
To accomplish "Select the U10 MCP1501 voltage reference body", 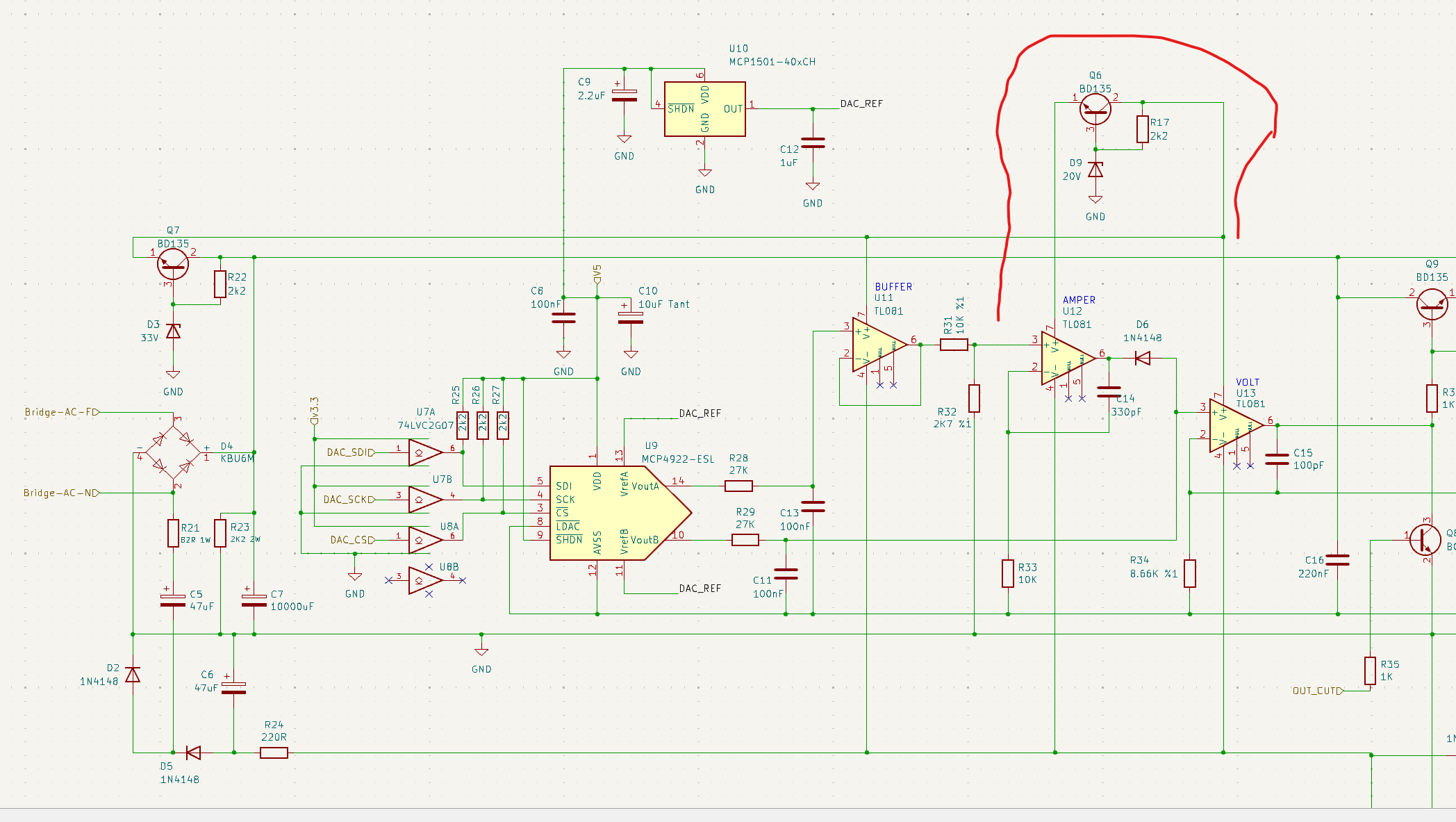I will click(705, 109).
